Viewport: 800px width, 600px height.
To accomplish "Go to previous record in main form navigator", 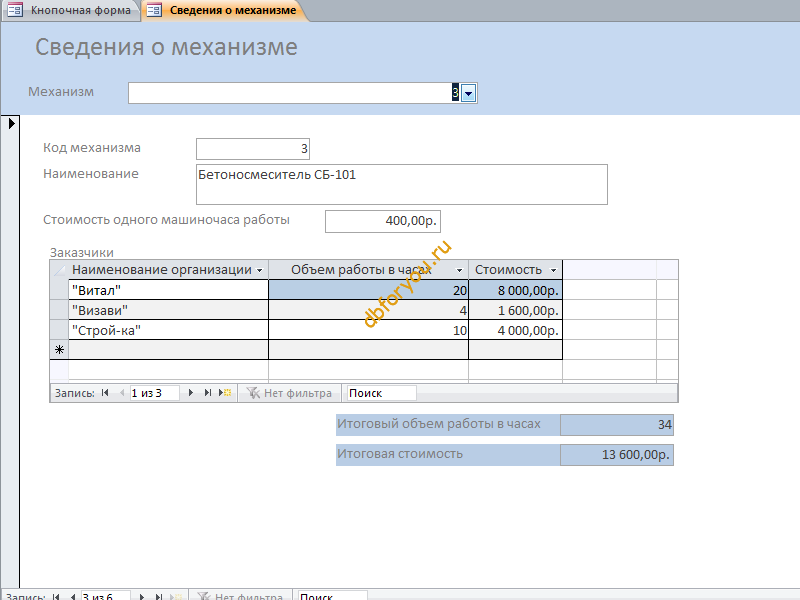I will (73, 596).
